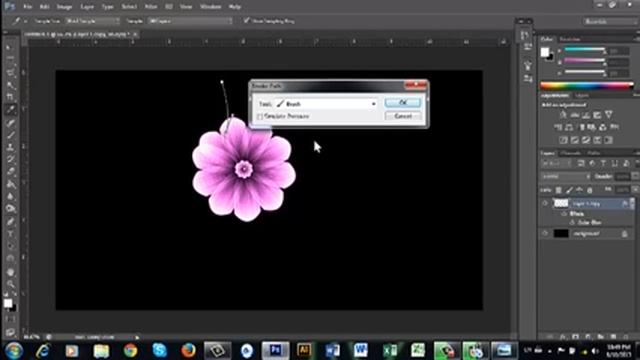The height and width of the screenshot is (360, 640).
Task: Hide the Layer 1 copy layer
Action: (x=545, y=203)
